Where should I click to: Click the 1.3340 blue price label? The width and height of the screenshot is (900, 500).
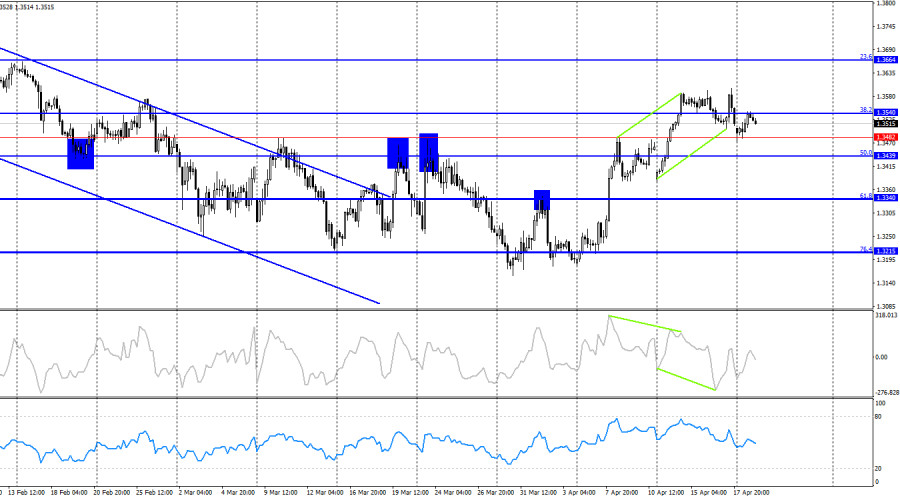[x=885, y=198]
